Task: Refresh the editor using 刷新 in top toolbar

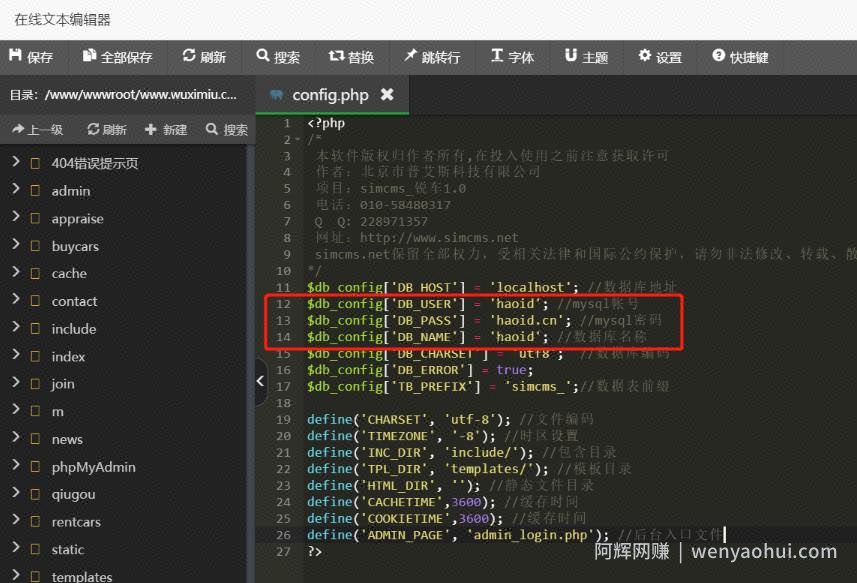Action: [204, 57]
